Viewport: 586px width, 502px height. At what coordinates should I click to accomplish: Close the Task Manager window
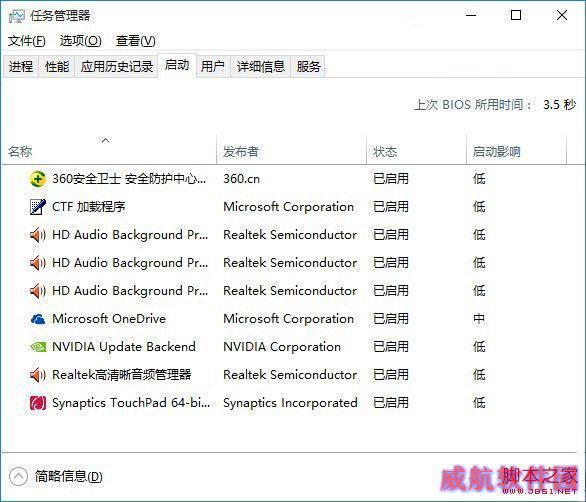[562, 15]
